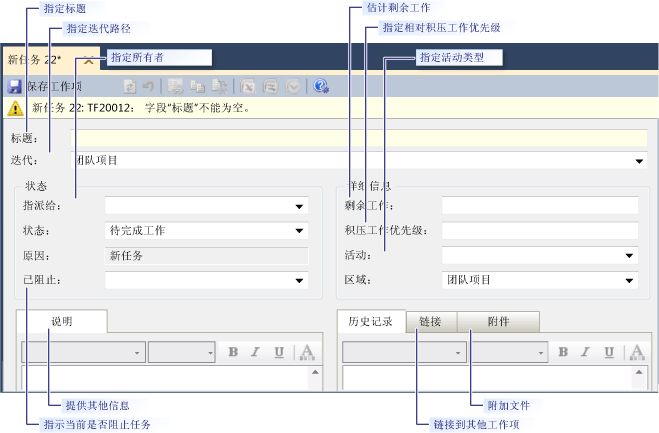This screenshot has height=433, width=659.
Task: Click the 积压工作优先级 field label
Action: [385, 230]
